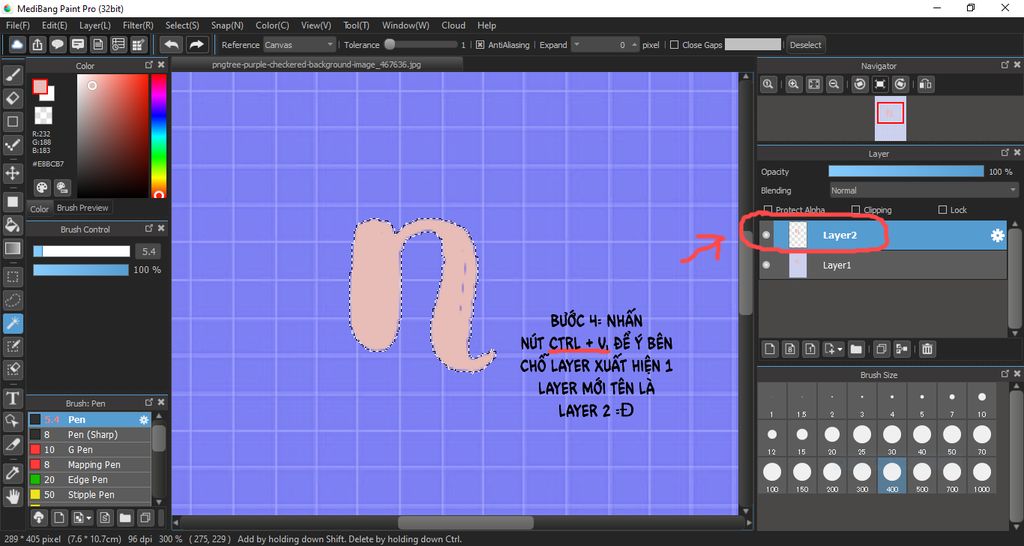Redo the last action

195,44
